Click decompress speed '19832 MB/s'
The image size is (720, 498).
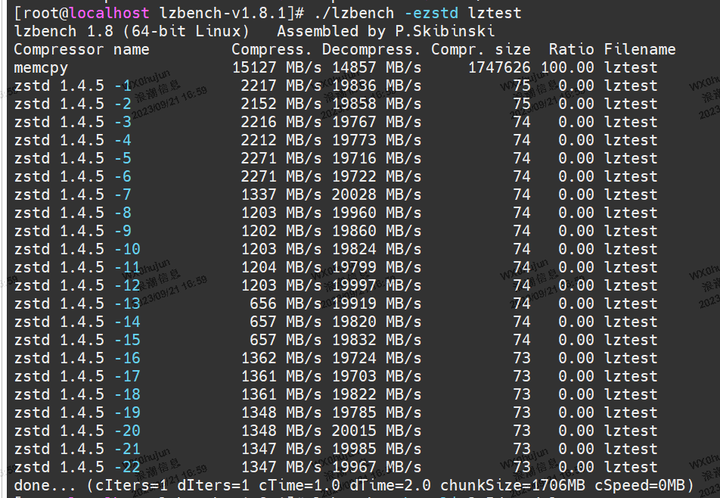377,341
